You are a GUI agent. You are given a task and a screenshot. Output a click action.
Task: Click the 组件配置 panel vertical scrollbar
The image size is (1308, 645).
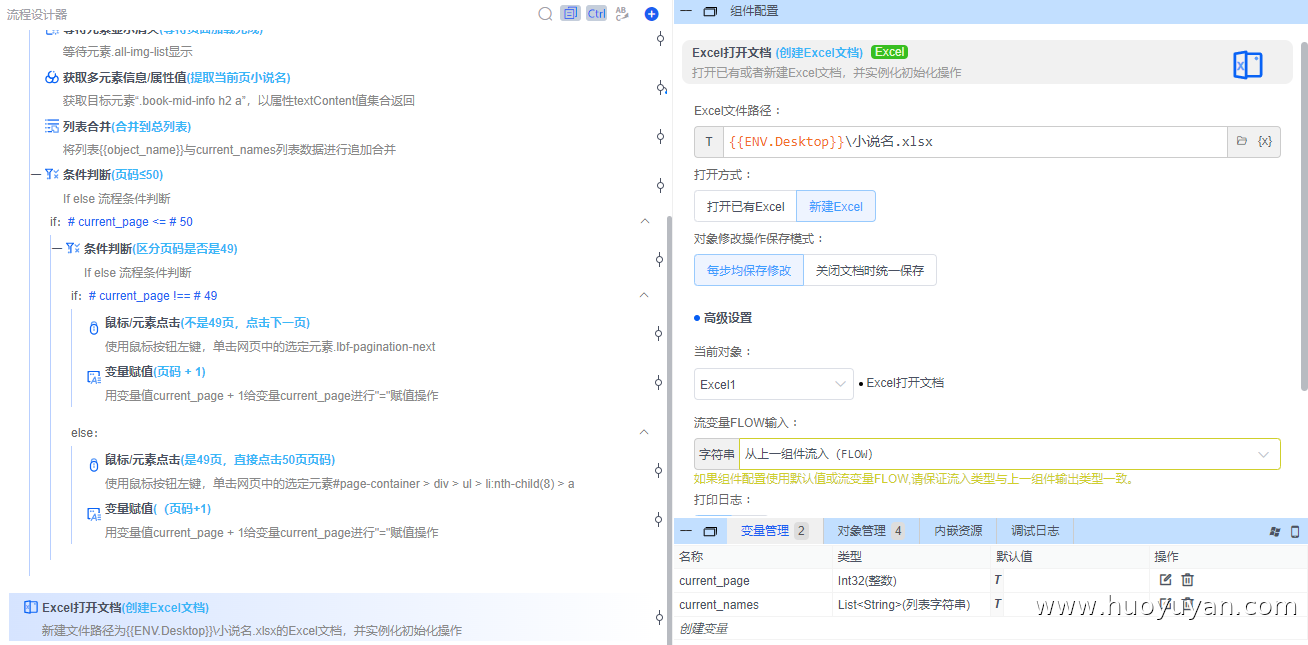point(1304,215)
